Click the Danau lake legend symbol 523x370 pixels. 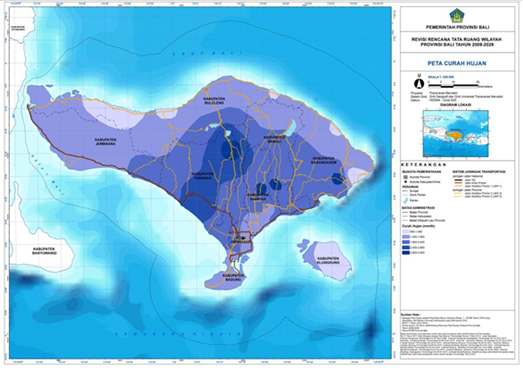coord(406,200)
